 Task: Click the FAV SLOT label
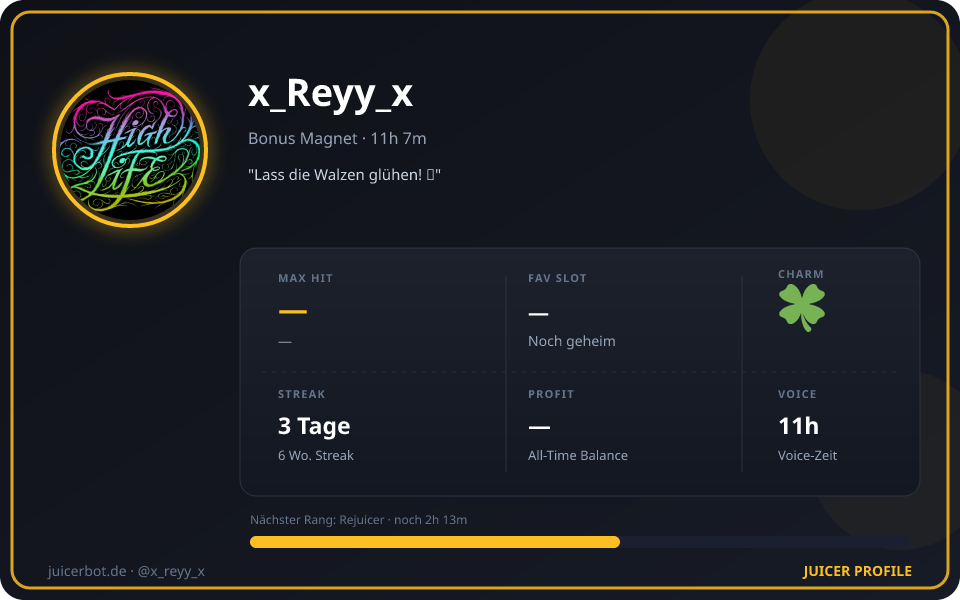tap(557, 278)
